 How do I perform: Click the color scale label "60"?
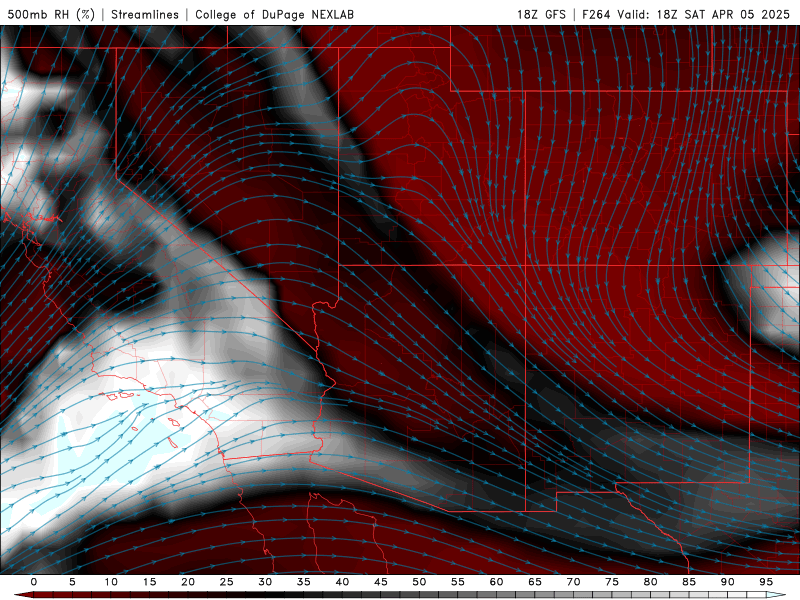[496, 582]
